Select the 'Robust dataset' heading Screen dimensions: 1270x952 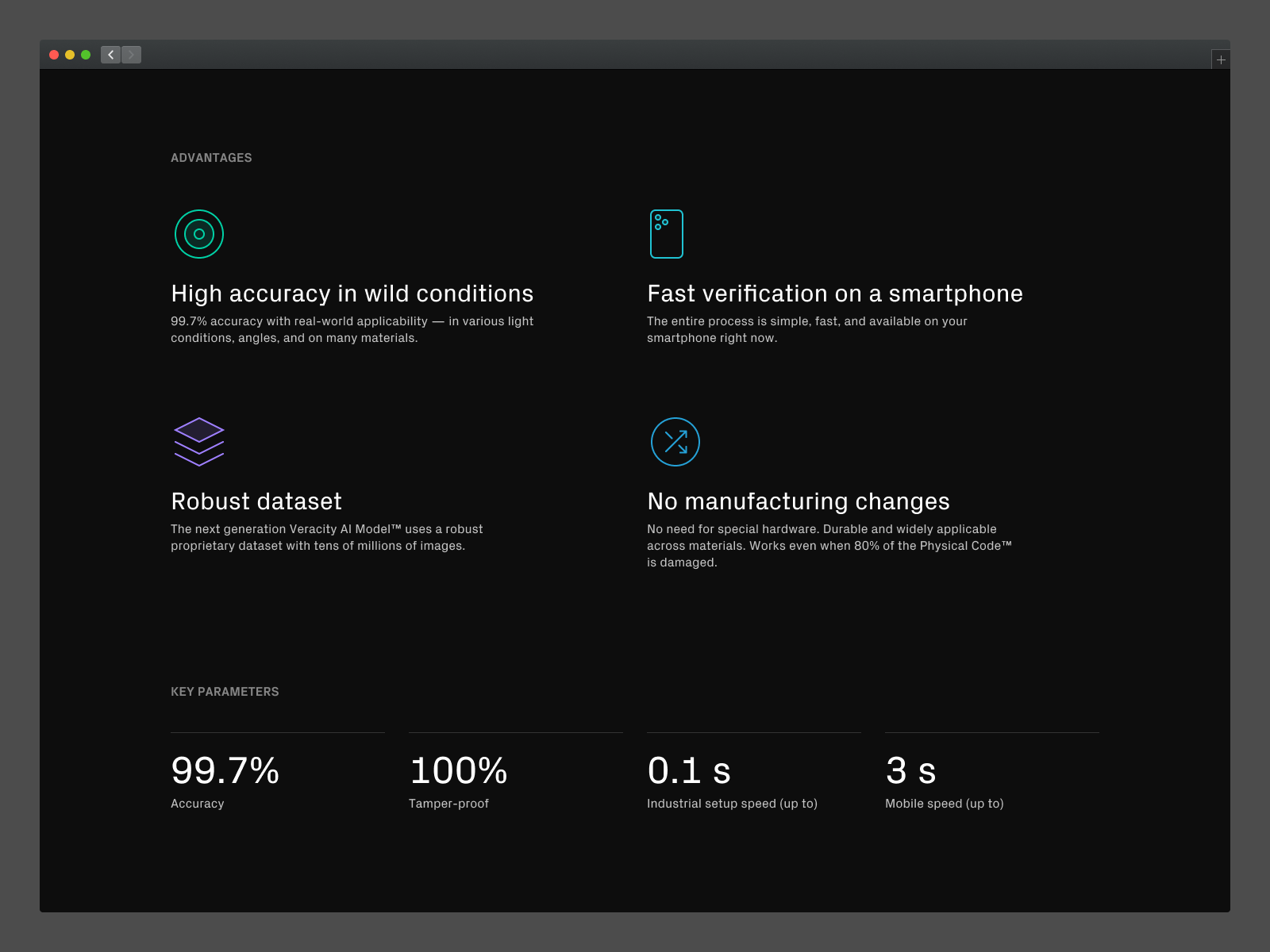256,501
